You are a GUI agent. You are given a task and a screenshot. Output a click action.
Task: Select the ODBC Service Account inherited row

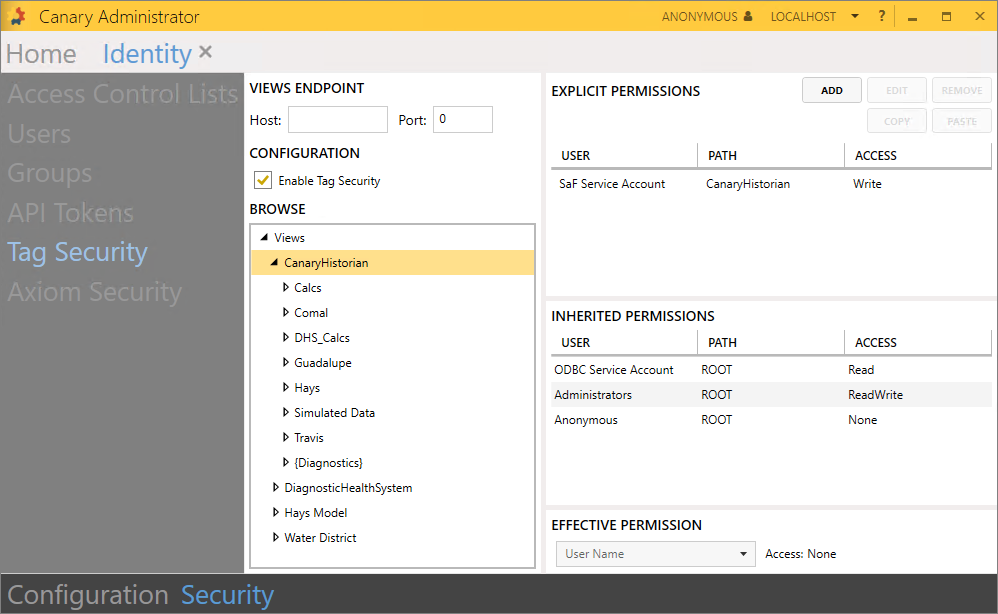[x=771, y=370]
